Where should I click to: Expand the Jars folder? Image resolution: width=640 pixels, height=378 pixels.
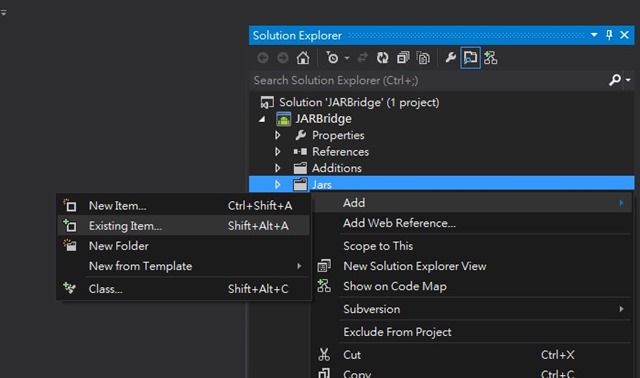click(x=278, y=184)
